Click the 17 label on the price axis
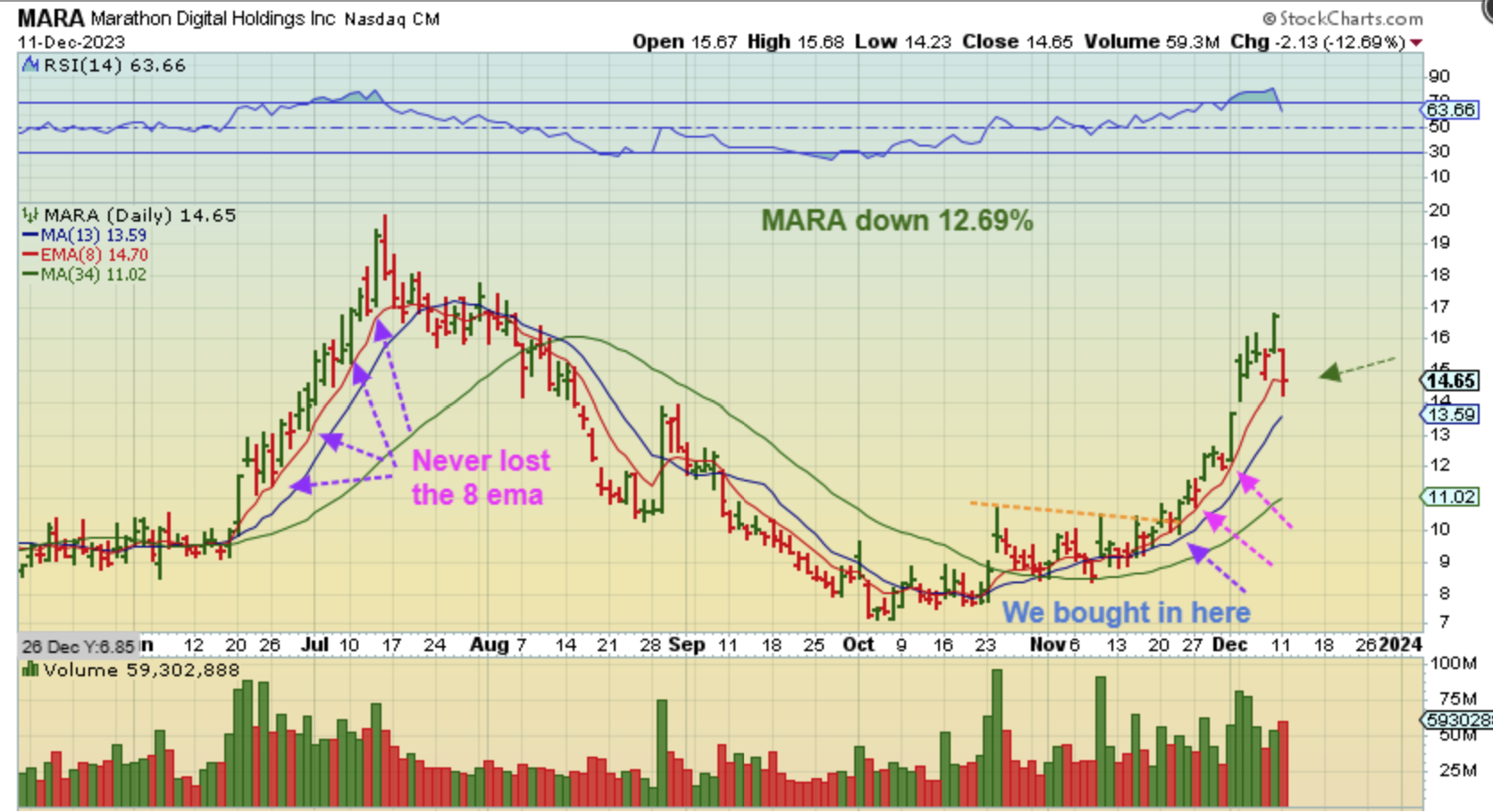This screenshot has height=812, width=1493. [1439, 307]
